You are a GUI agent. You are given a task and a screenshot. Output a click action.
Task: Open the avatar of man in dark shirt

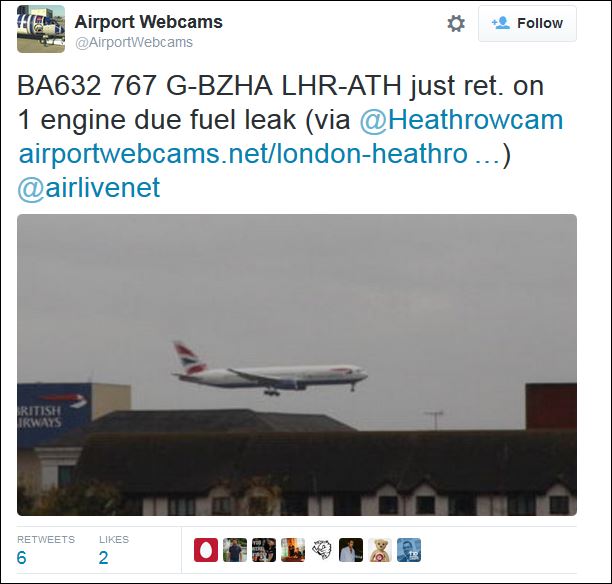(235, 550)
